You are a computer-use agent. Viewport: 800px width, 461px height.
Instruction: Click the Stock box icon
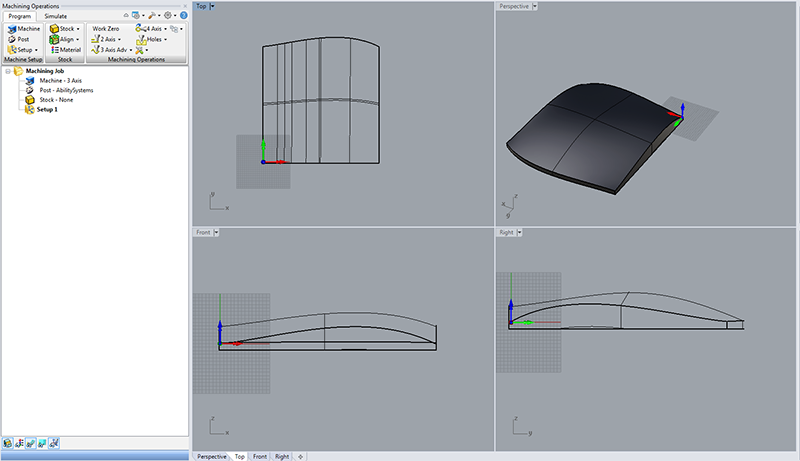tap(54, 29)
